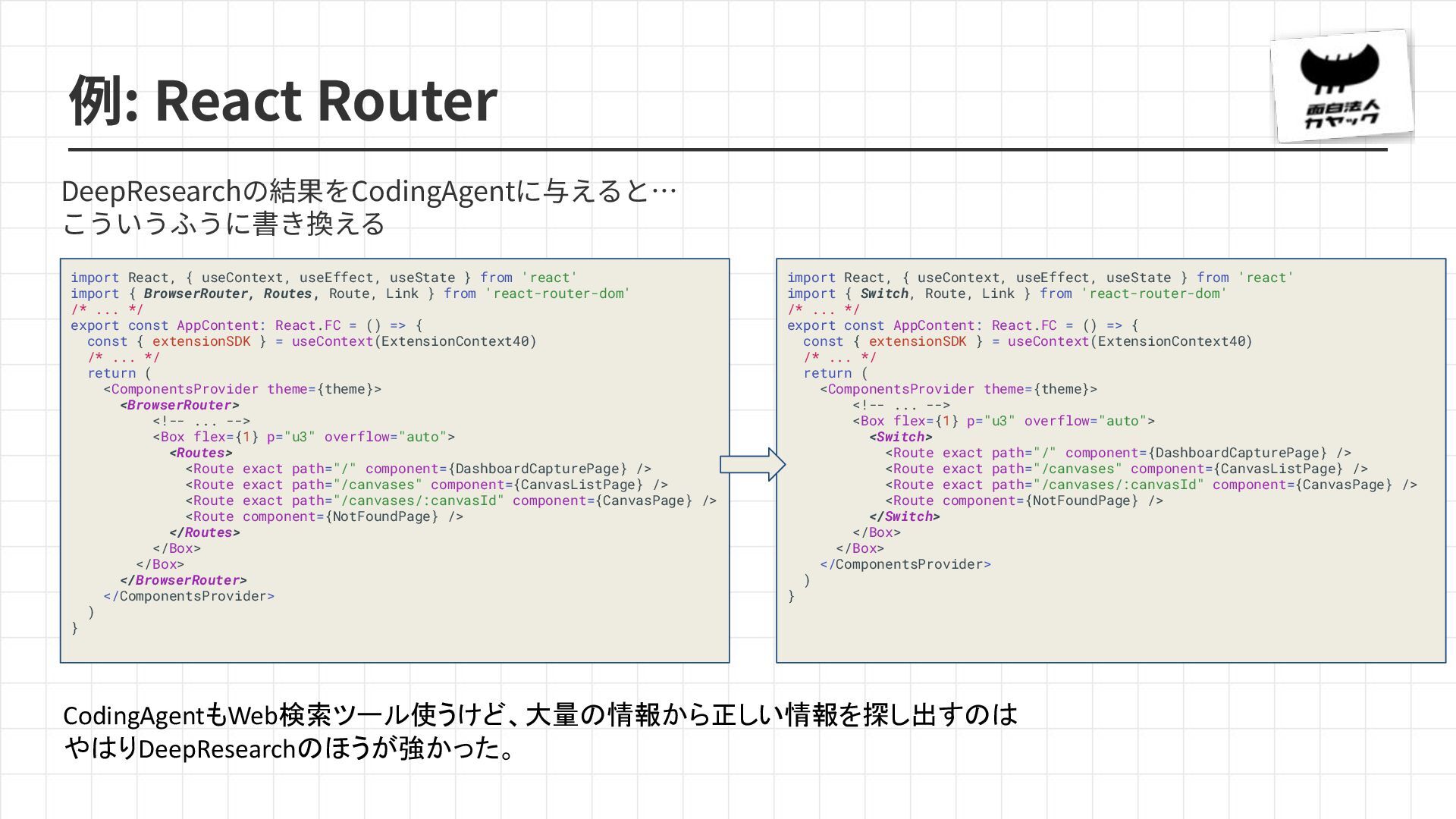Click the closing Routes tag in left code
Image resolution: width=1456 pixels, height=819 pixels.
point(205,532)
